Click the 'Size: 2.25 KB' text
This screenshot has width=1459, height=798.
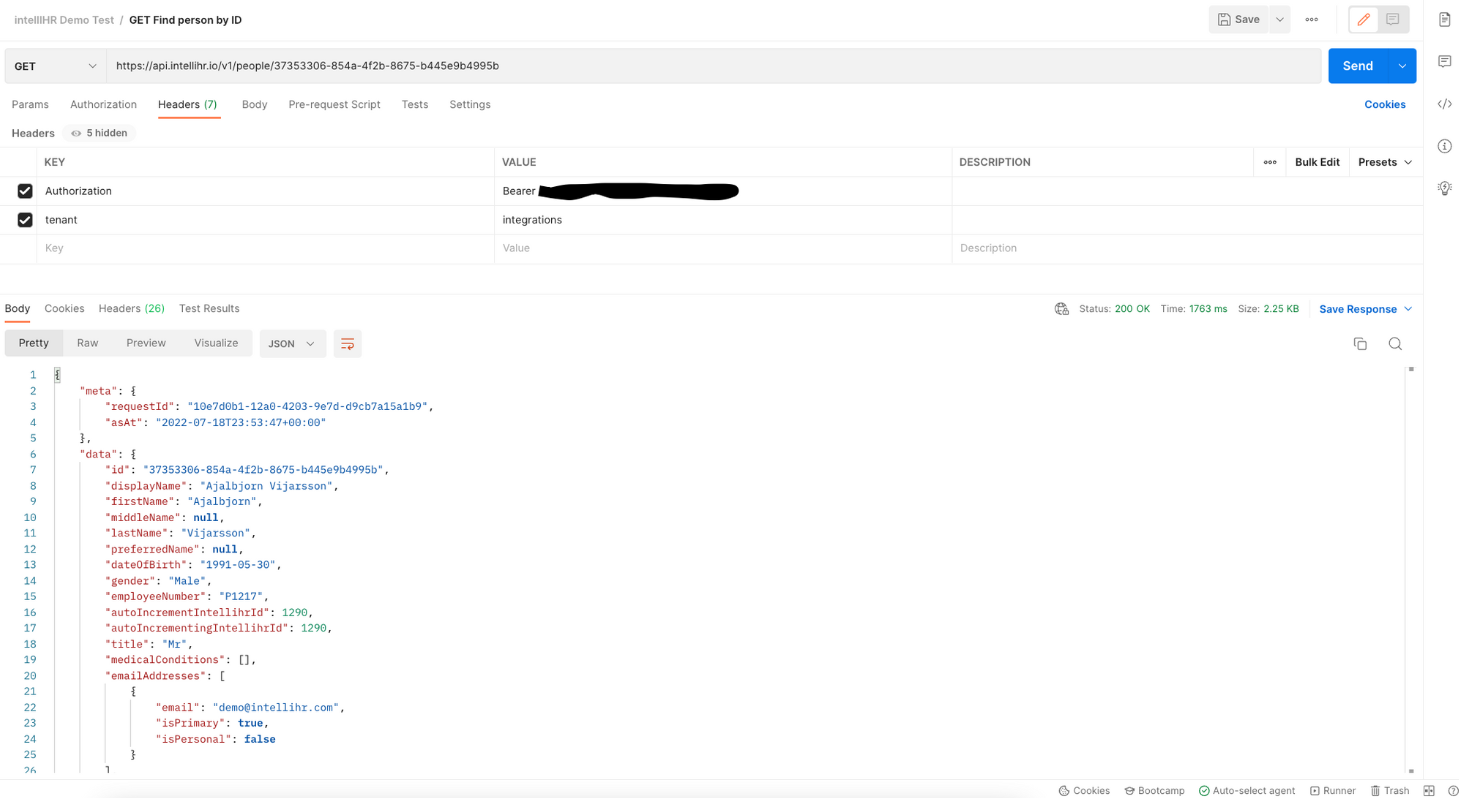(1268, 309)
